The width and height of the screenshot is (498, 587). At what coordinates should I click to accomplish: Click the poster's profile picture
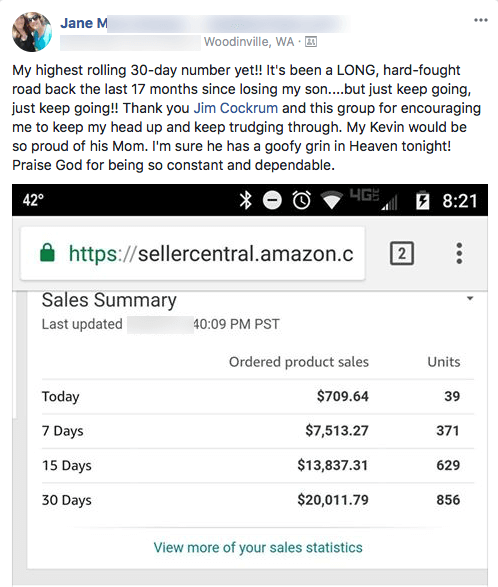[32, 32]
